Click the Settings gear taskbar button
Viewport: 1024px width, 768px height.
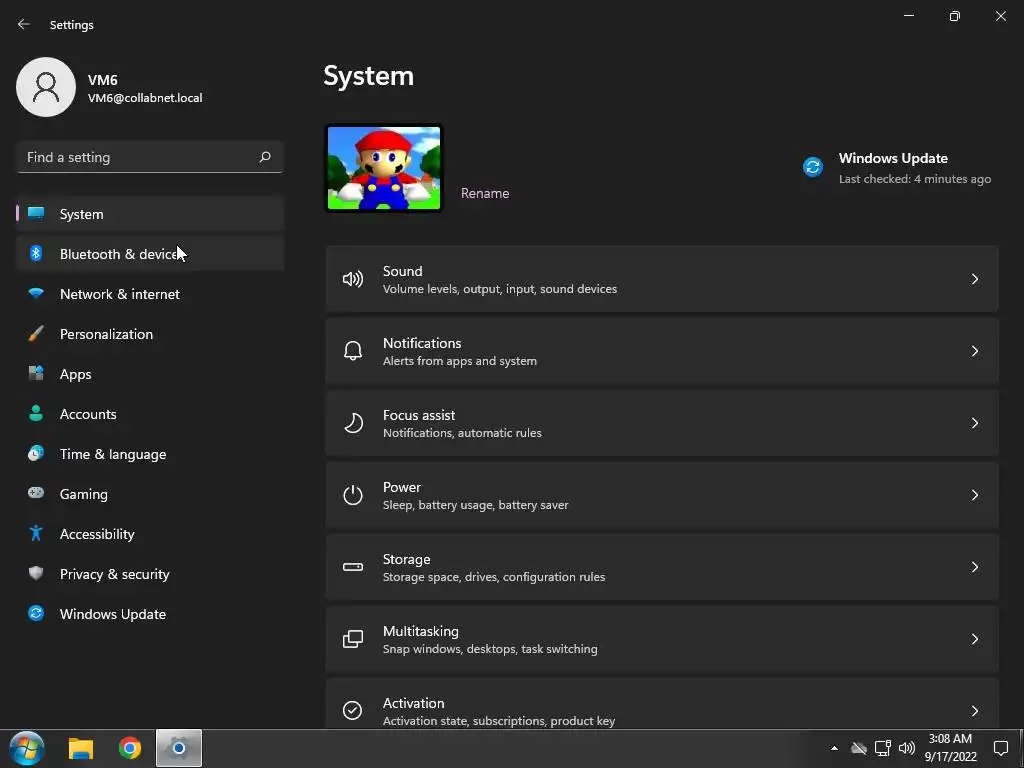[x=178, y=748]
